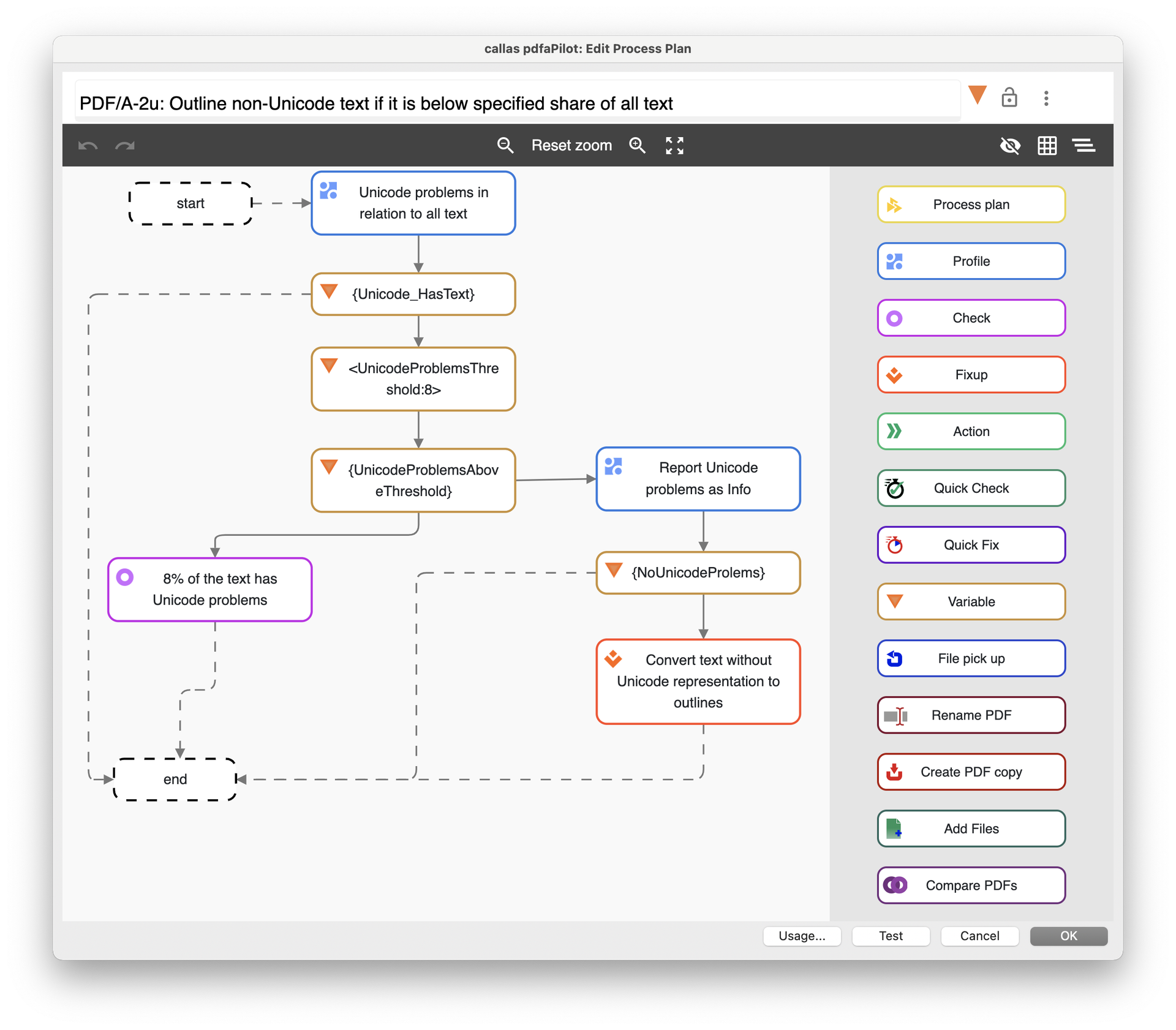Click the redo arrow icon
This screenshot has height=1030, width=1176.
[125, 146]
